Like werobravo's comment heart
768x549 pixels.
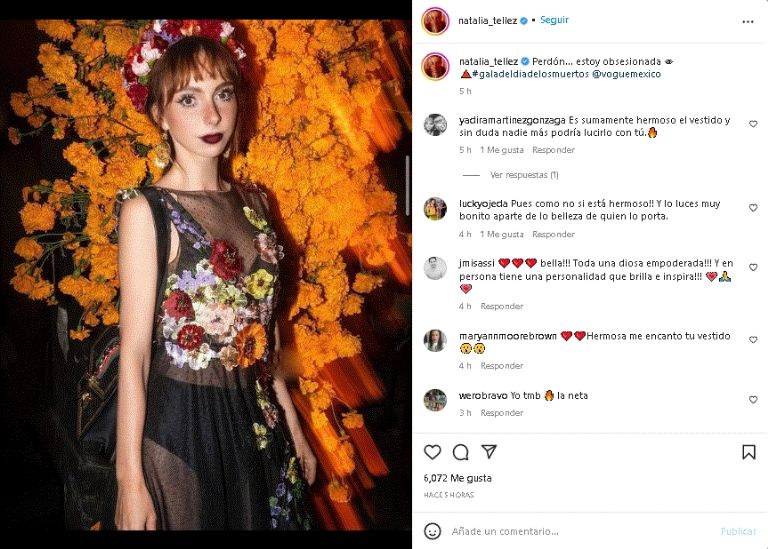(753, 399)
